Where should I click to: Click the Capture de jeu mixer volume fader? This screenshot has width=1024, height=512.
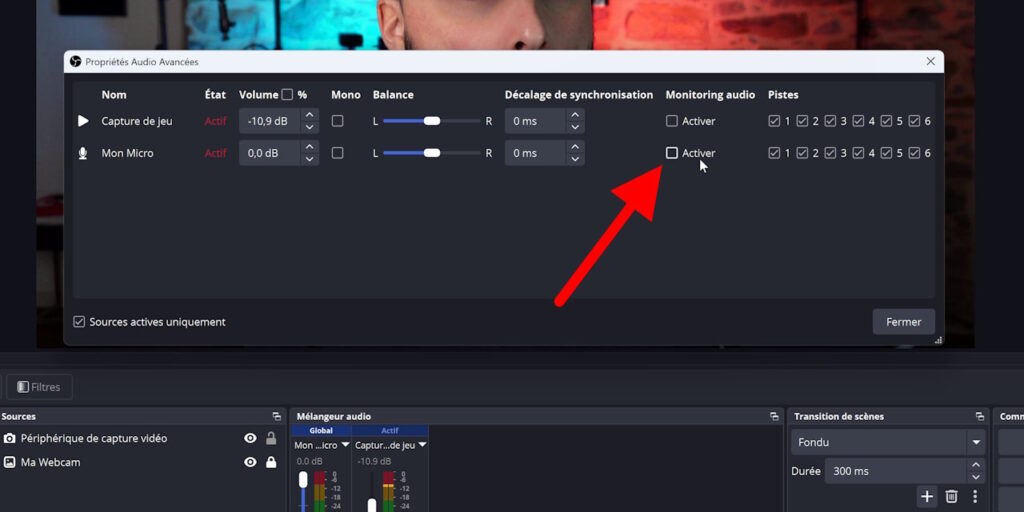pos(372,505)
